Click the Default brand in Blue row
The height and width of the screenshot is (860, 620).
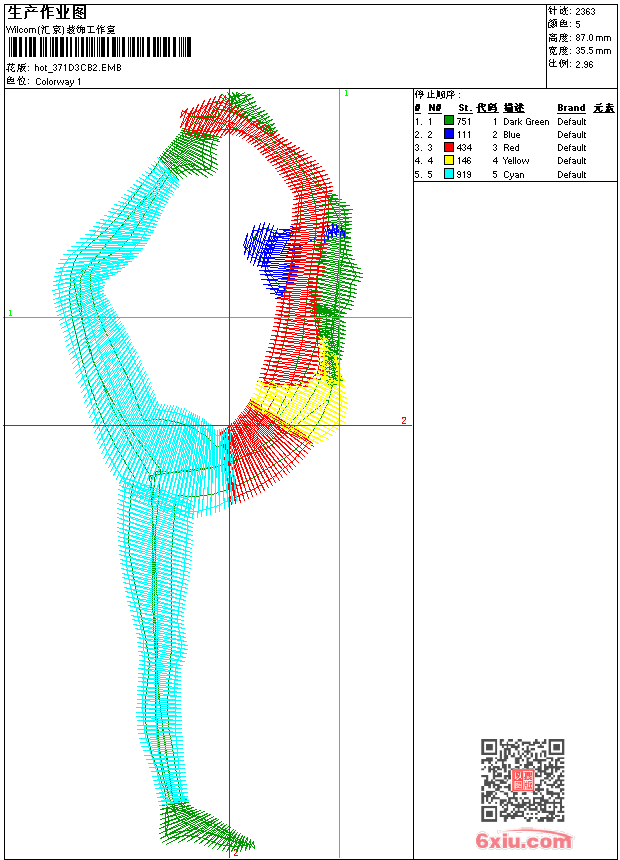click(572, 135)
